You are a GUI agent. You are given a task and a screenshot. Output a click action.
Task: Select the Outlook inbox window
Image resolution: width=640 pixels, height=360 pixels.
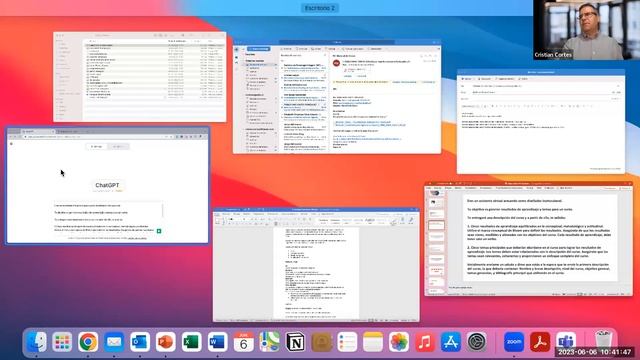(337, 97)
